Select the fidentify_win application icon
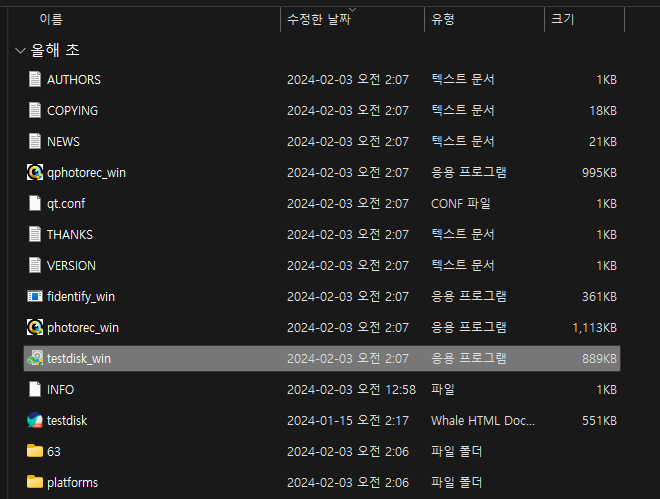Image resolution: width=660 pixels, height=499 pixels. 35,296
